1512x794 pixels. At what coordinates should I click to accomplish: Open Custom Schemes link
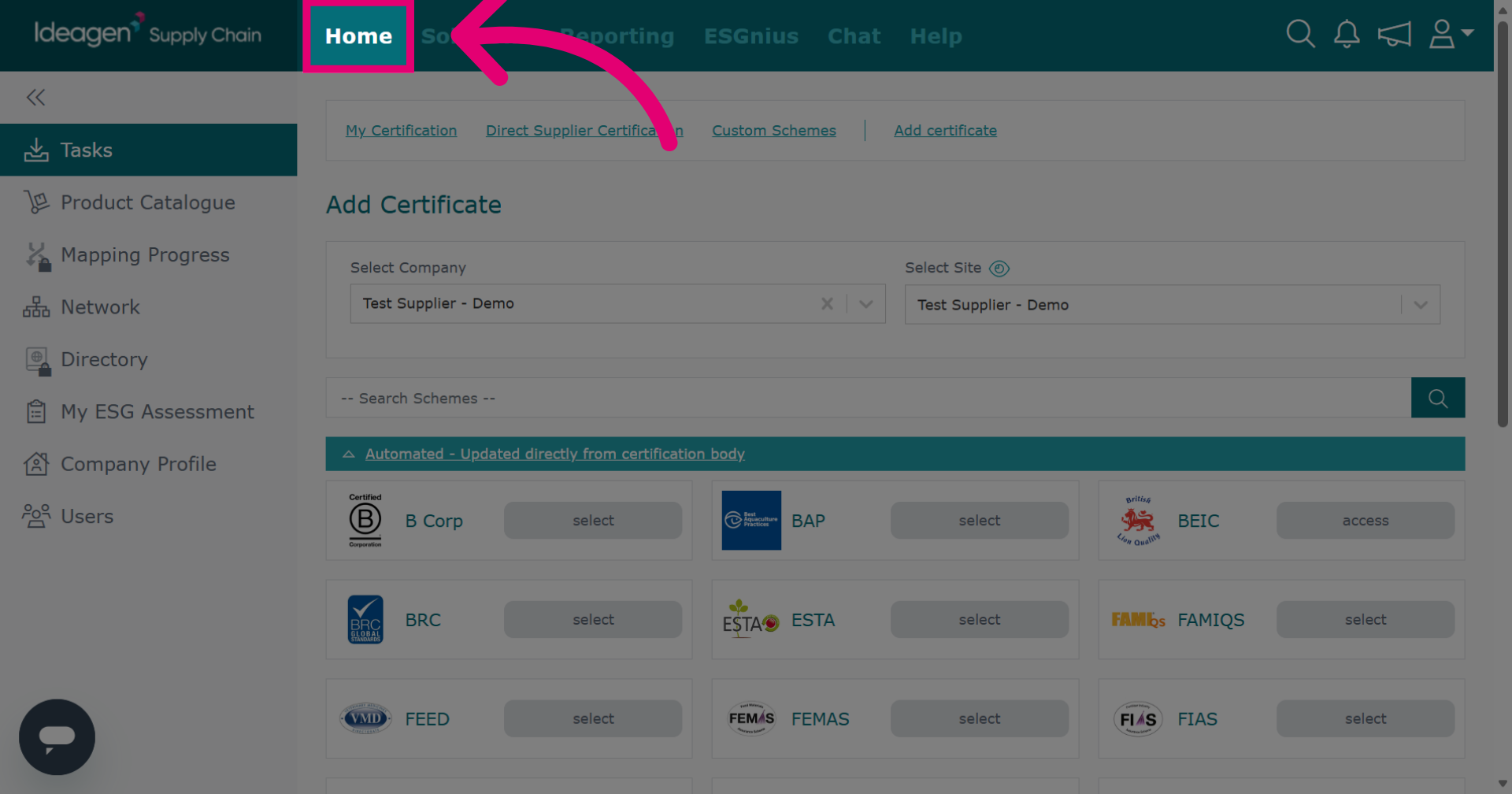774,131
